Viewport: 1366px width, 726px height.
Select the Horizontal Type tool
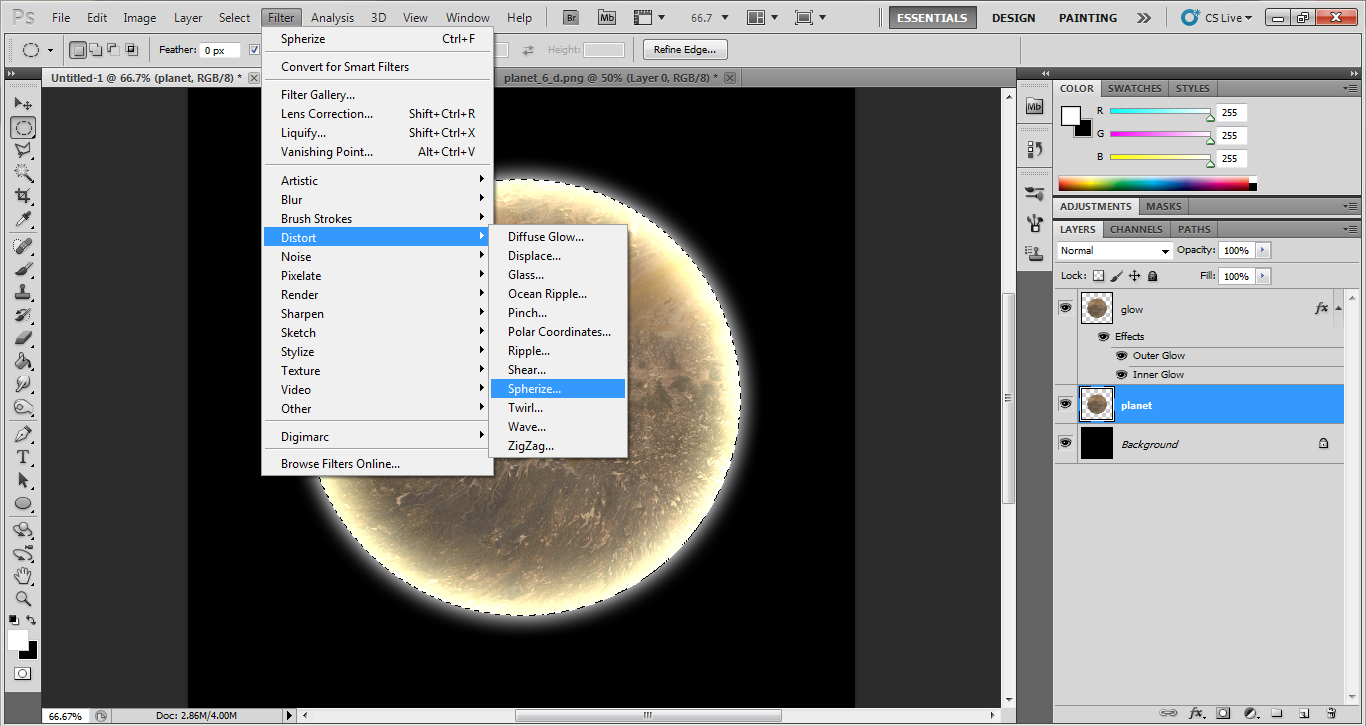24,457
